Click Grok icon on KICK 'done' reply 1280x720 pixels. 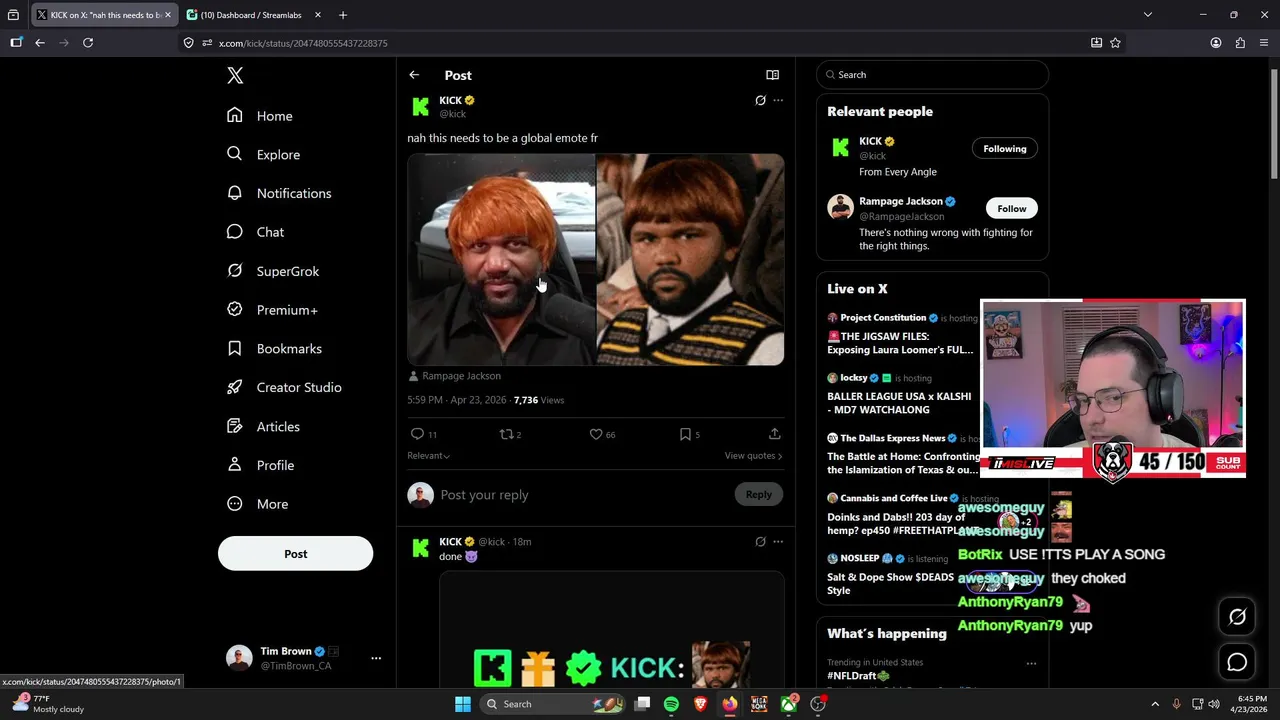tap(760, 542)
